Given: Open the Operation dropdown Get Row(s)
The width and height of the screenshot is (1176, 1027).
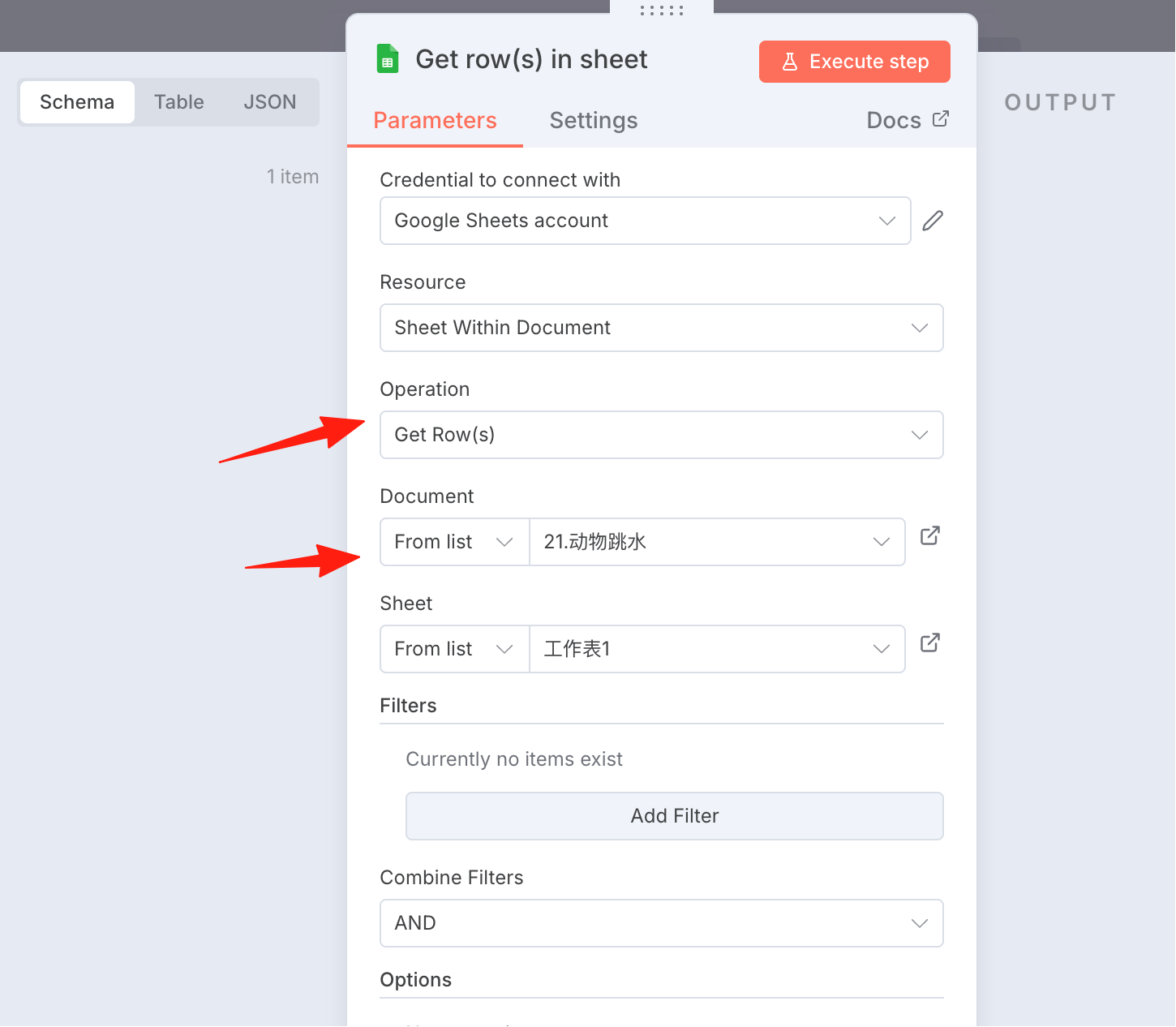Looking at the screenshot, I should pos(662,435).
